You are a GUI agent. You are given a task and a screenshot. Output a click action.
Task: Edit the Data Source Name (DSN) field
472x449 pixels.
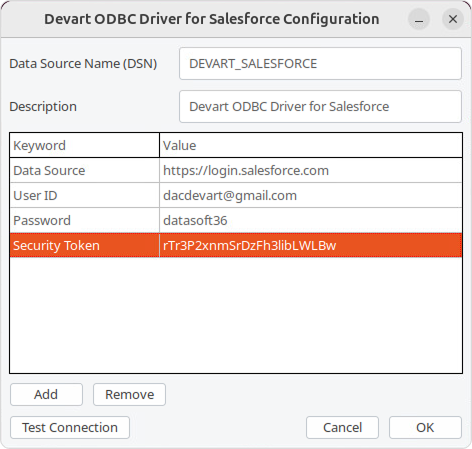(x=320, y=63)
